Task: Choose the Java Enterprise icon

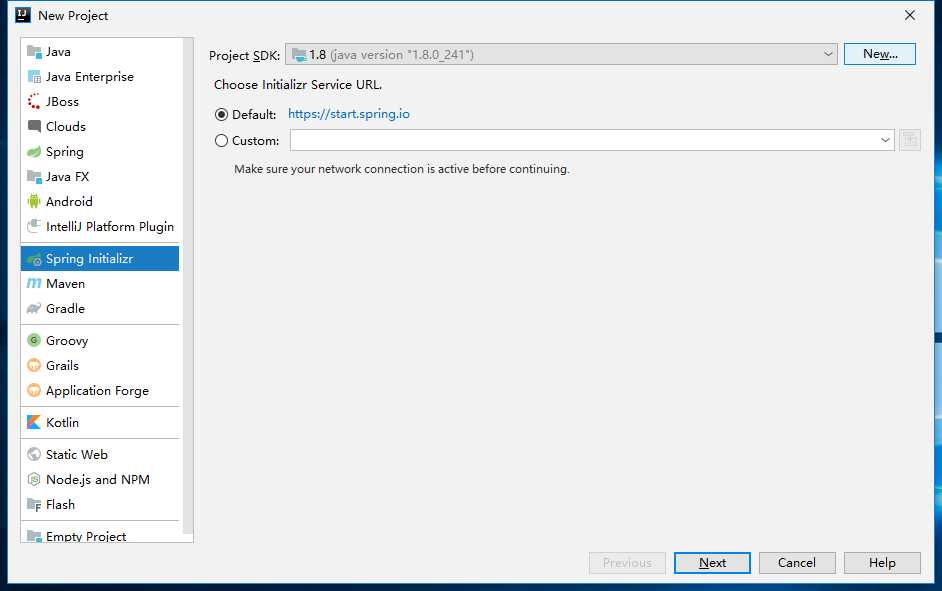Action: pos(34,77)
